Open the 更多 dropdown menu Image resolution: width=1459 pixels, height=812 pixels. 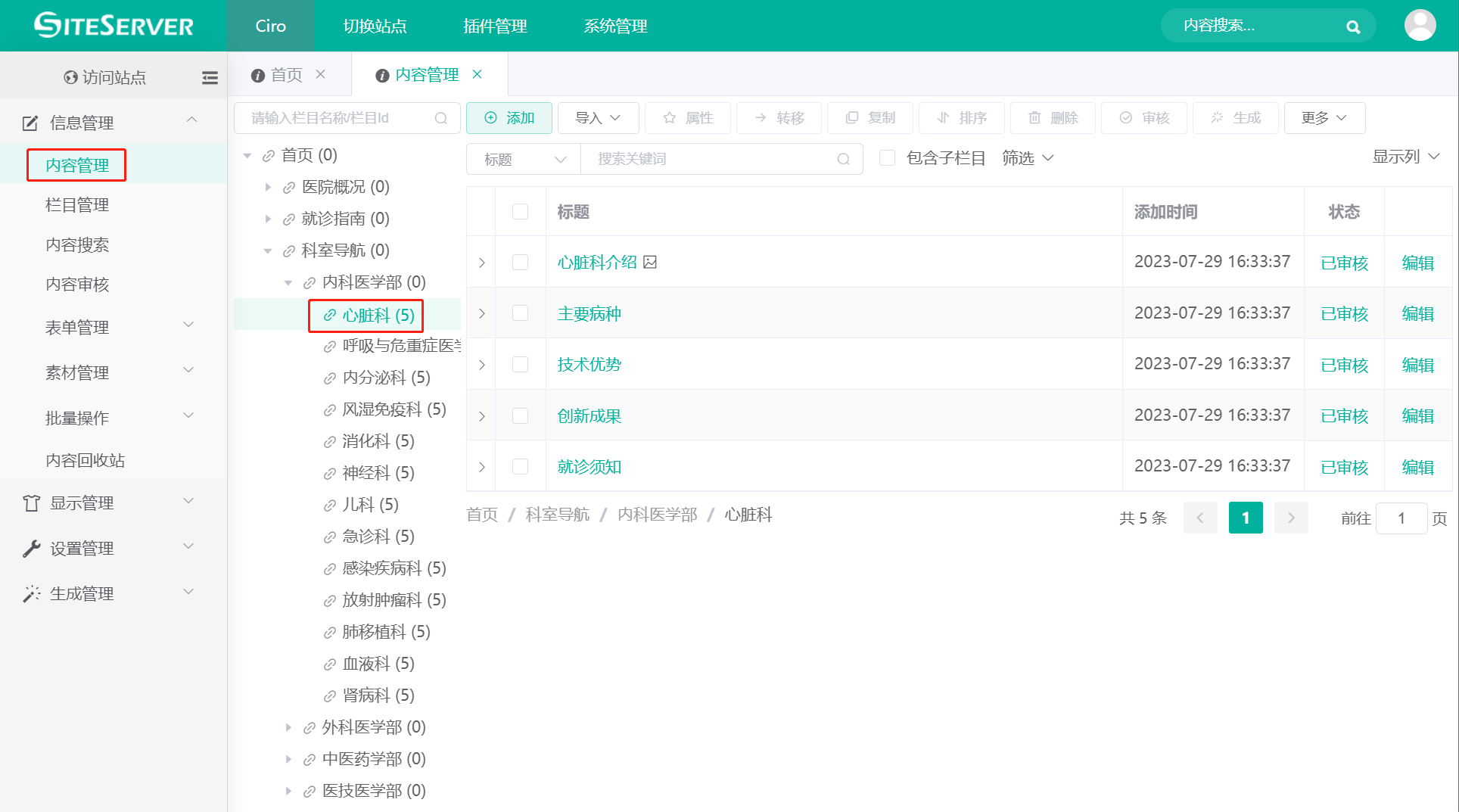1324,118
